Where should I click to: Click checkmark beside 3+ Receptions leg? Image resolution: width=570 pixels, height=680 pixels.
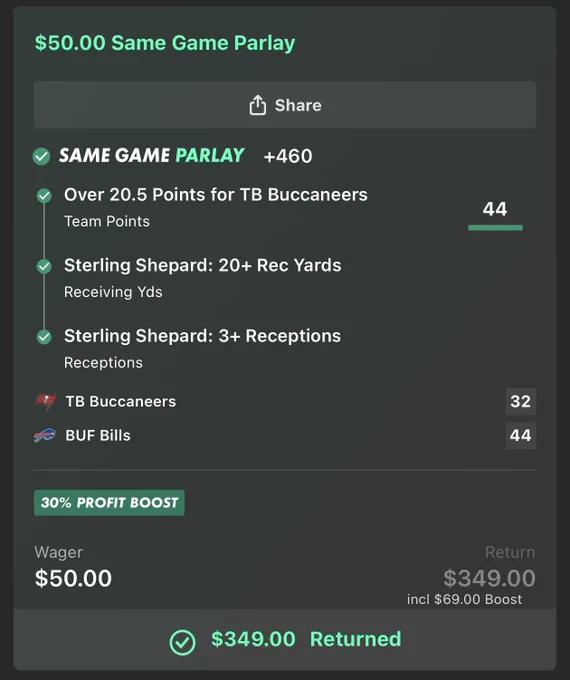click(44, 337)
